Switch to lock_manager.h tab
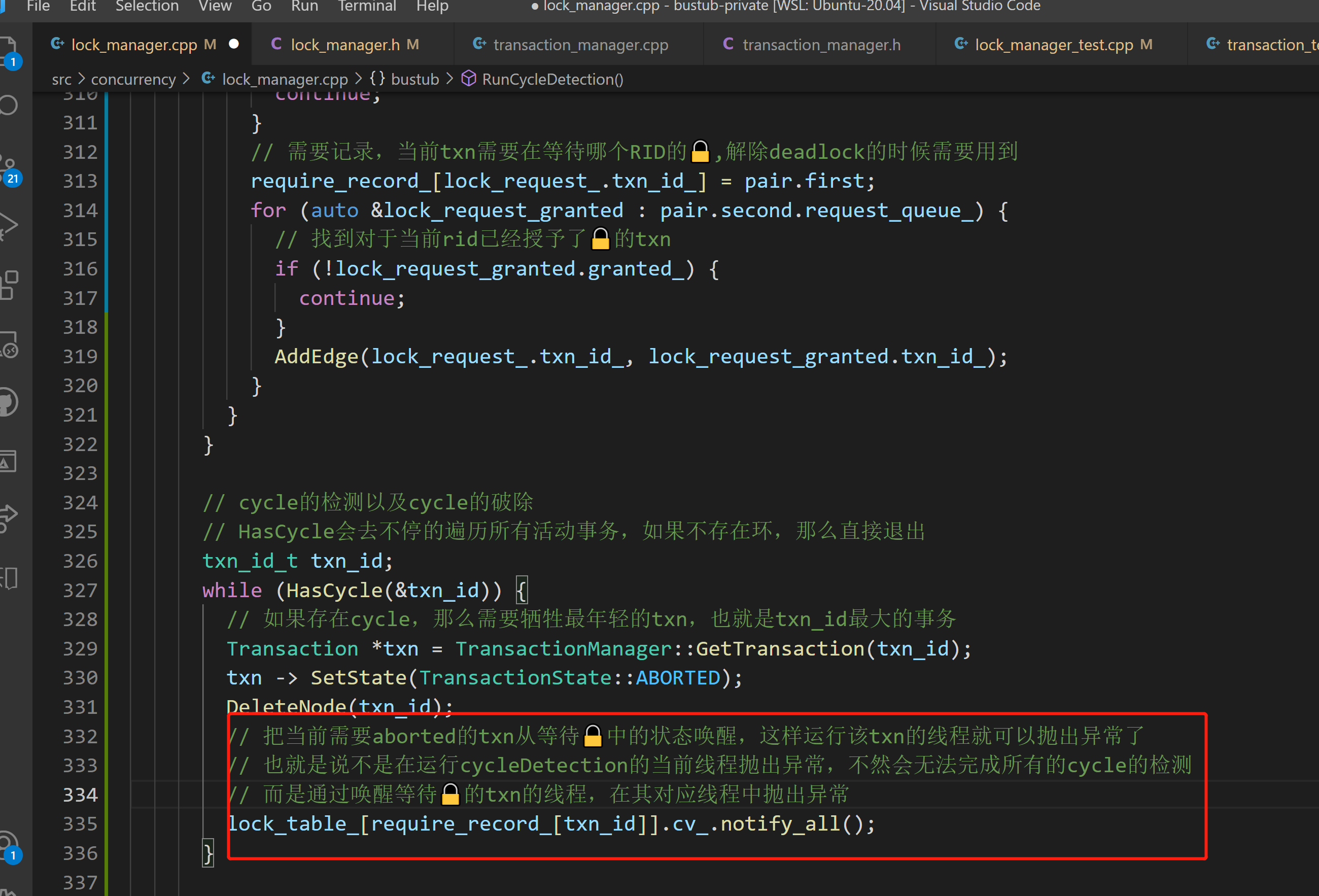 click(344, 44)
